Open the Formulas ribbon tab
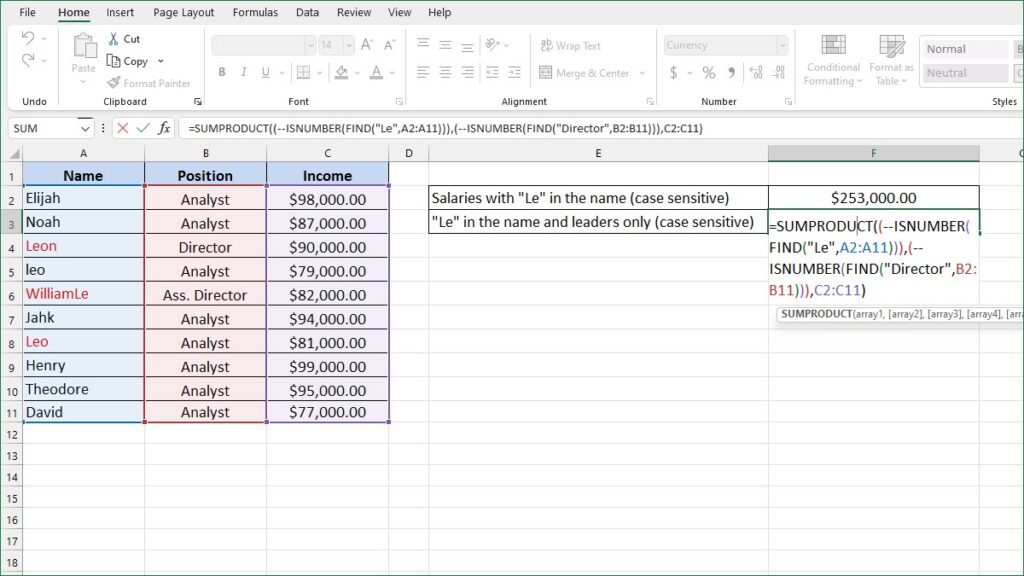Image resolution: width=1024 pixels, height=576 pixels. tap(255, 13)
